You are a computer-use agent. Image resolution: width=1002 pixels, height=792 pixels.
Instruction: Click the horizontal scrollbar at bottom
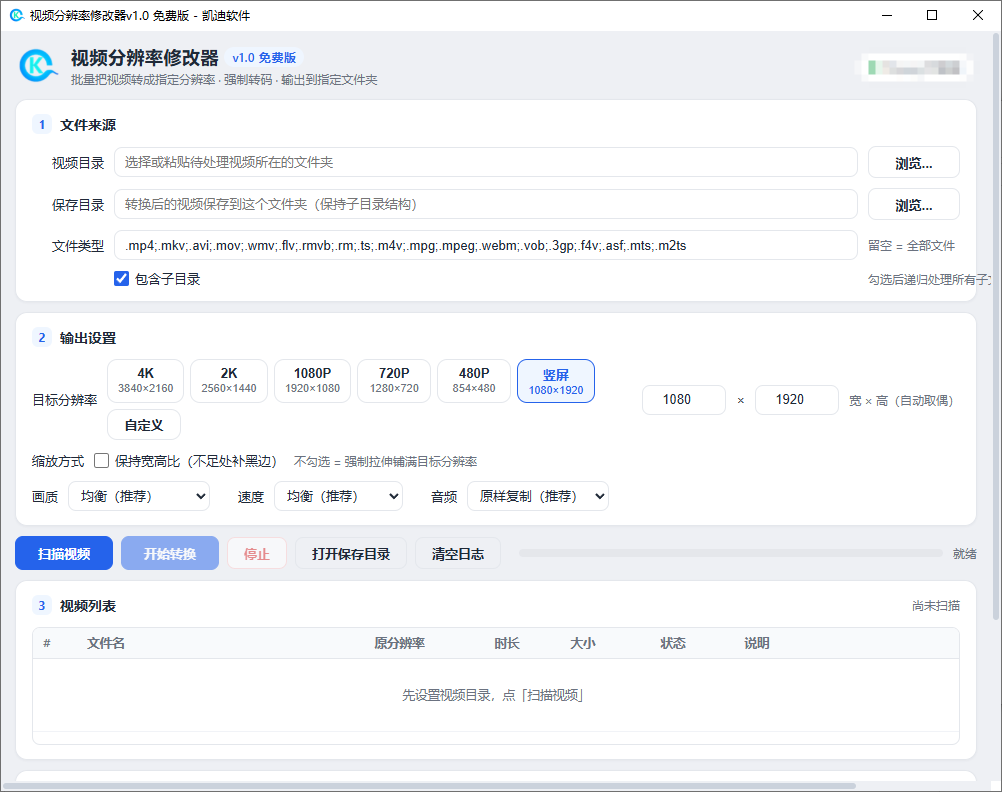click(x=429, y=786)
